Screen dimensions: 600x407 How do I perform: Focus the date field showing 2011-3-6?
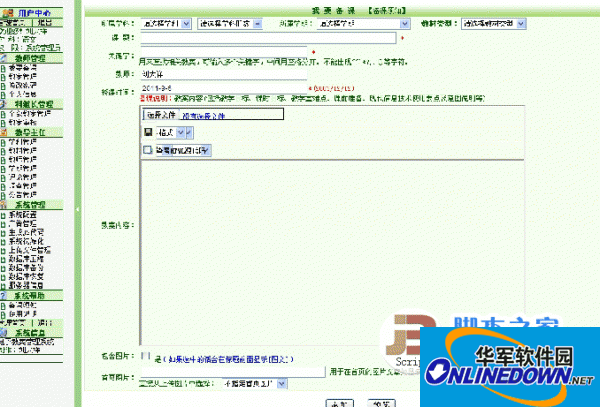(x=223, y=88)
